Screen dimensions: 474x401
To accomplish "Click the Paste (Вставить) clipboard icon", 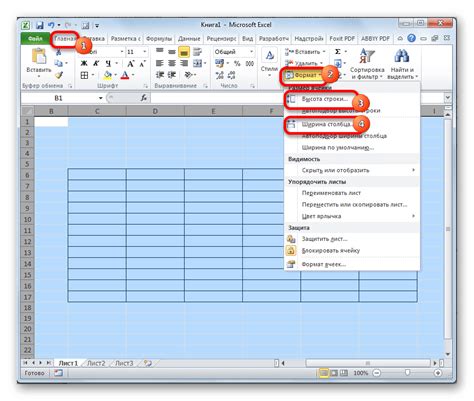I will point(39,56).
